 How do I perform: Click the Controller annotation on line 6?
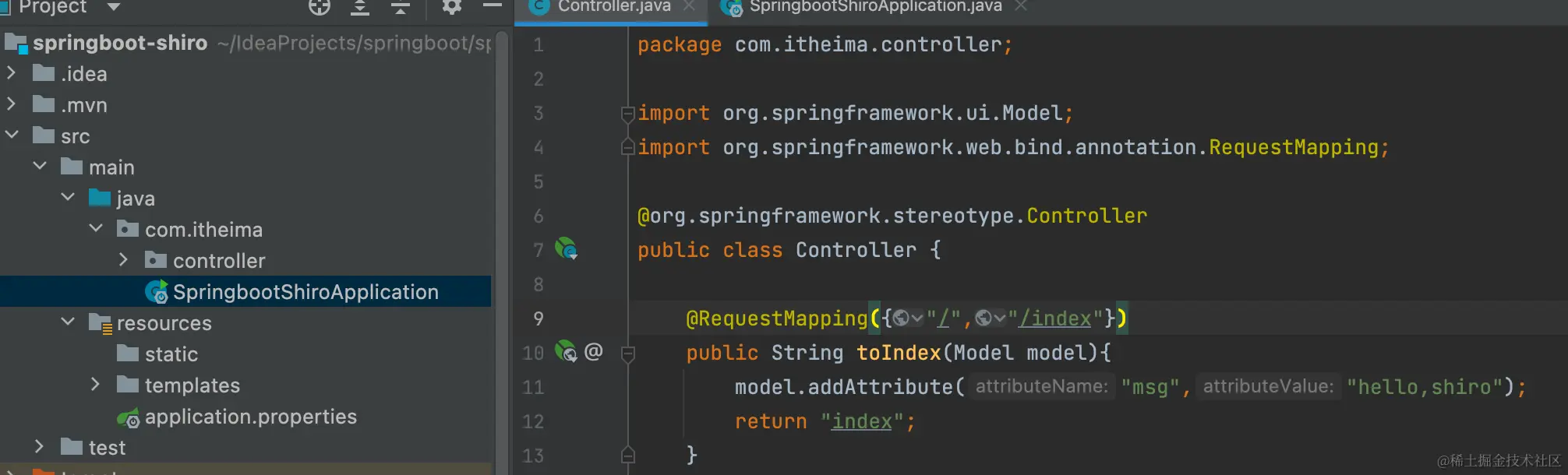click(1086, 216)
